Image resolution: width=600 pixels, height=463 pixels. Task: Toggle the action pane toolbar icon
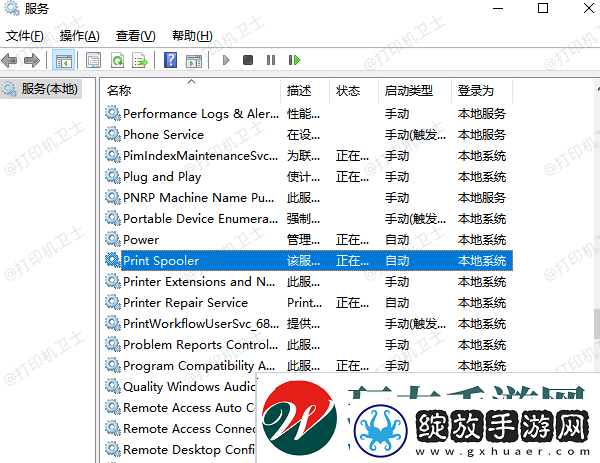pos(194,60)
